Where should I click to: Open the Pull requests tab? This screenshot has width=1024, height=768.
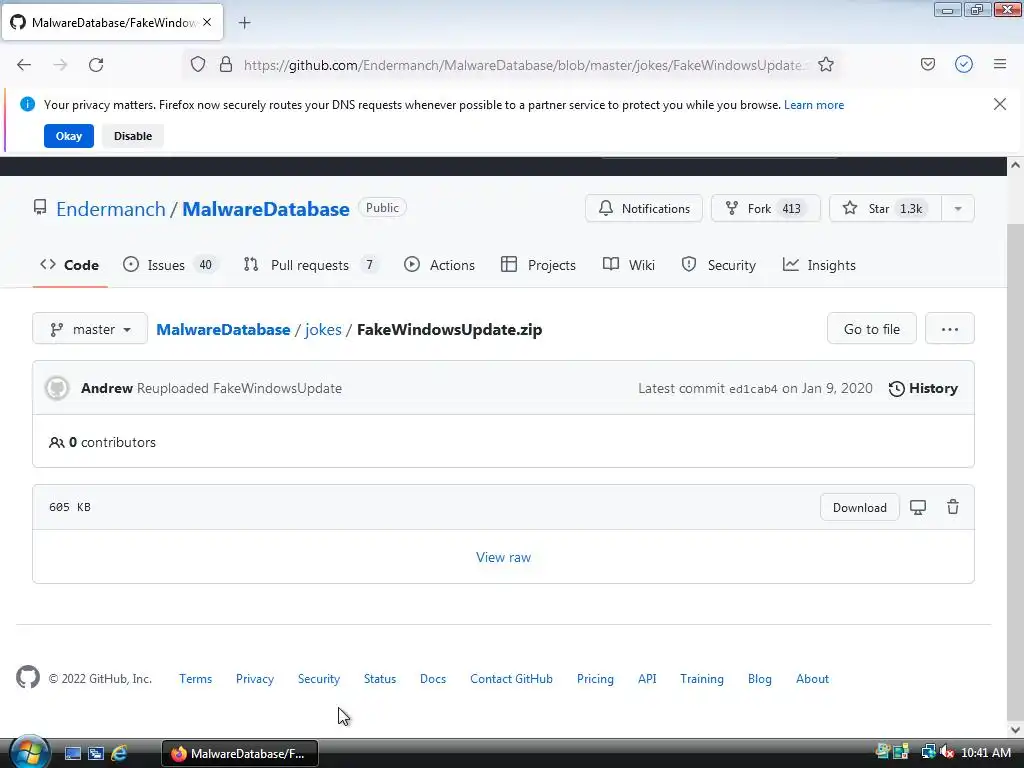pos(311,264)
